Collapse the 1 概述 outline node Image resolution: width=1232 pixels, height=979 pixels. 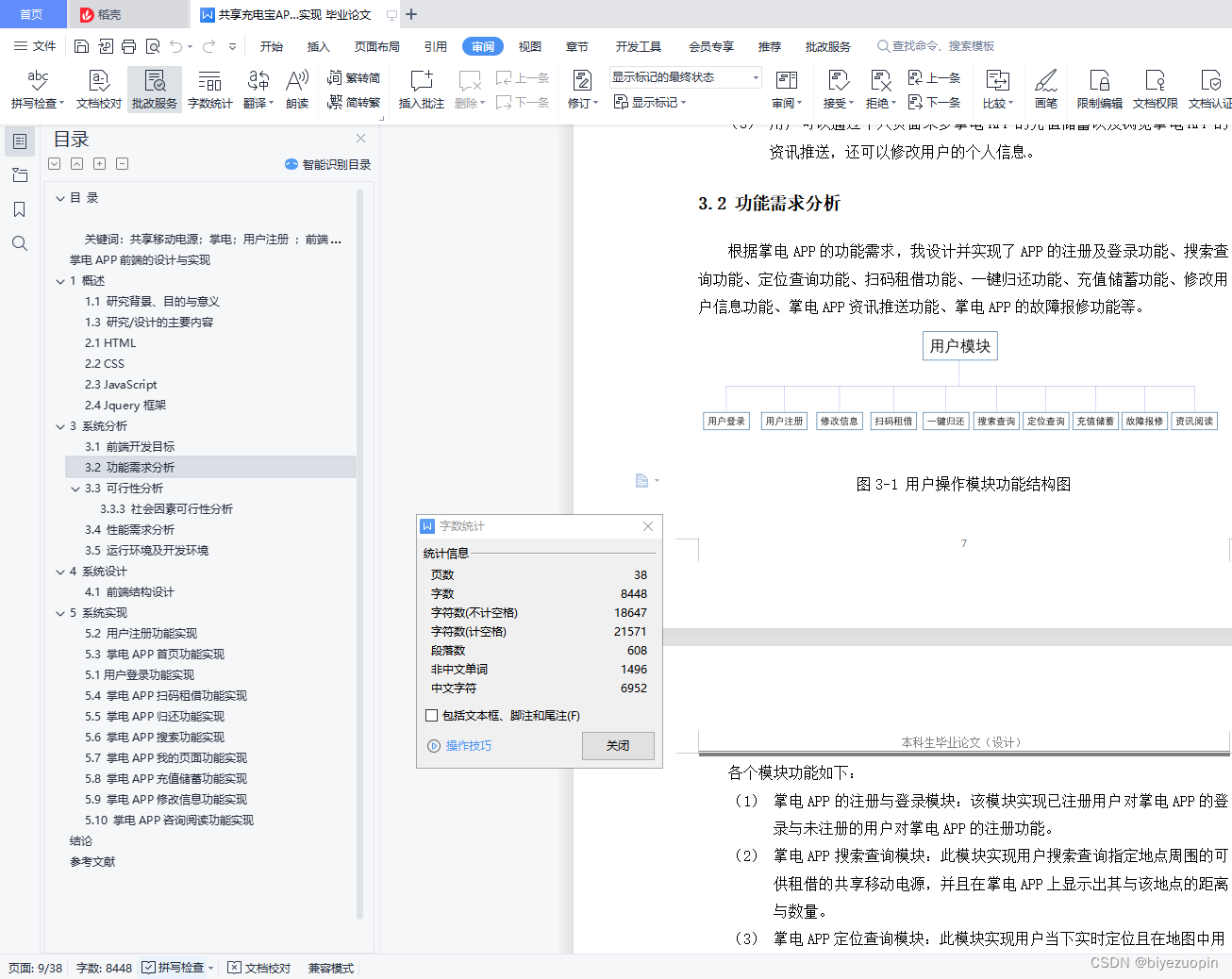(x=60, y=281)
